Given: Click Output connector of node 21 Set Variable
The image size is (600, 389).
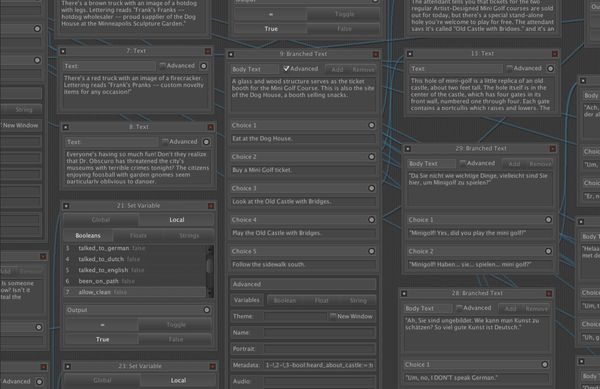Looking at the screenshot, I should (x=207, y=310).
